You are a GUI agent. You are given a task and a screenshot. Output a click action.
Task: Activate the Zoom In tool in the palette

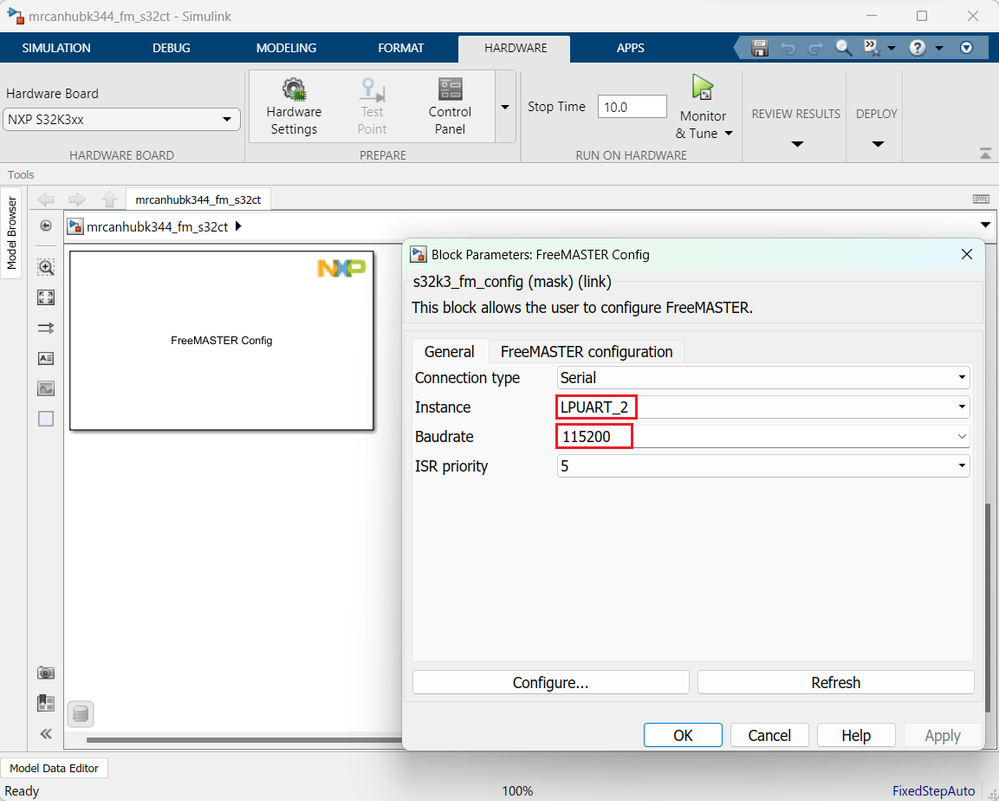click(46, 267)
